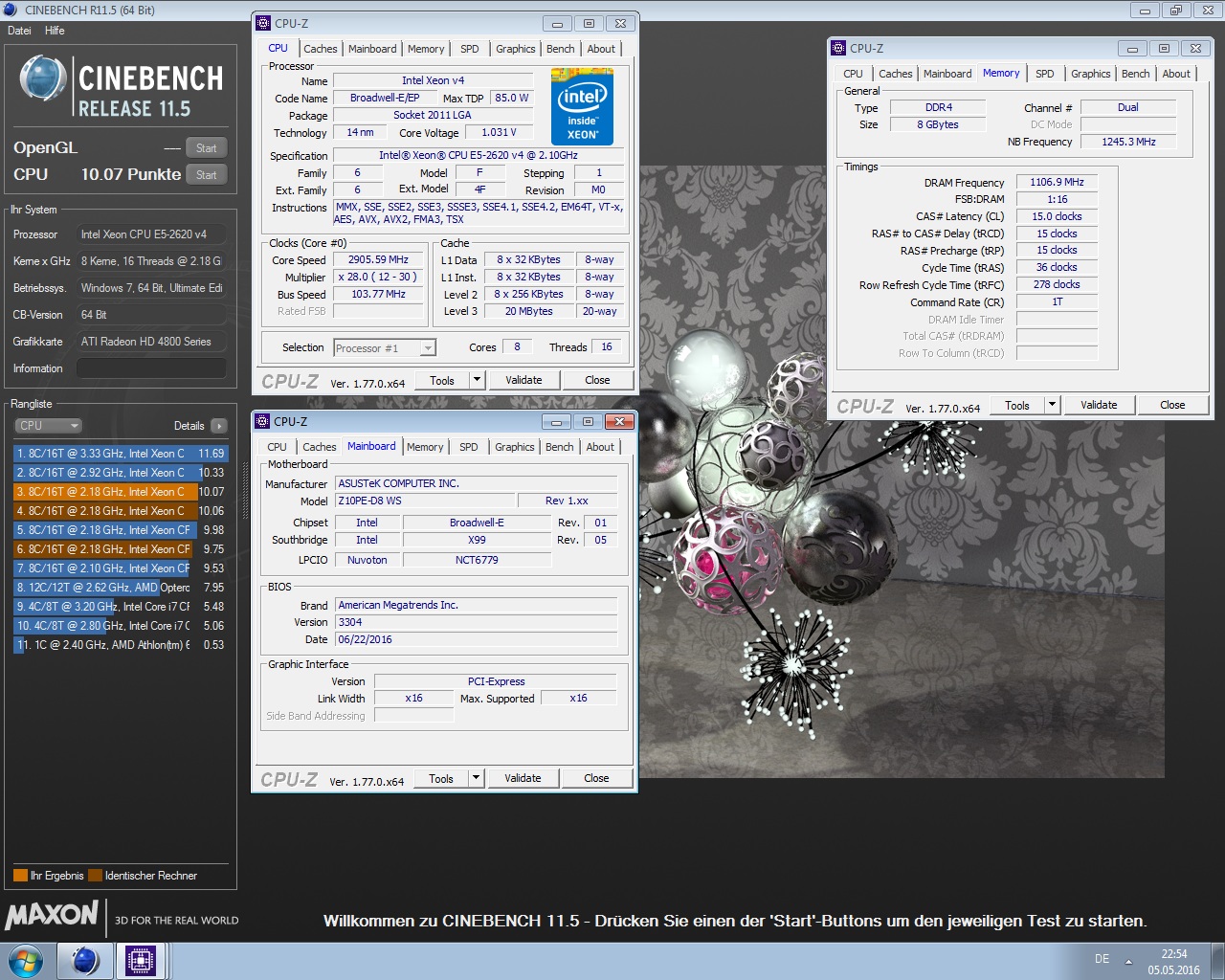Select ranking row 8 AMD Opteron 7.95
The image size is (1225, 980).
[120, 588]
